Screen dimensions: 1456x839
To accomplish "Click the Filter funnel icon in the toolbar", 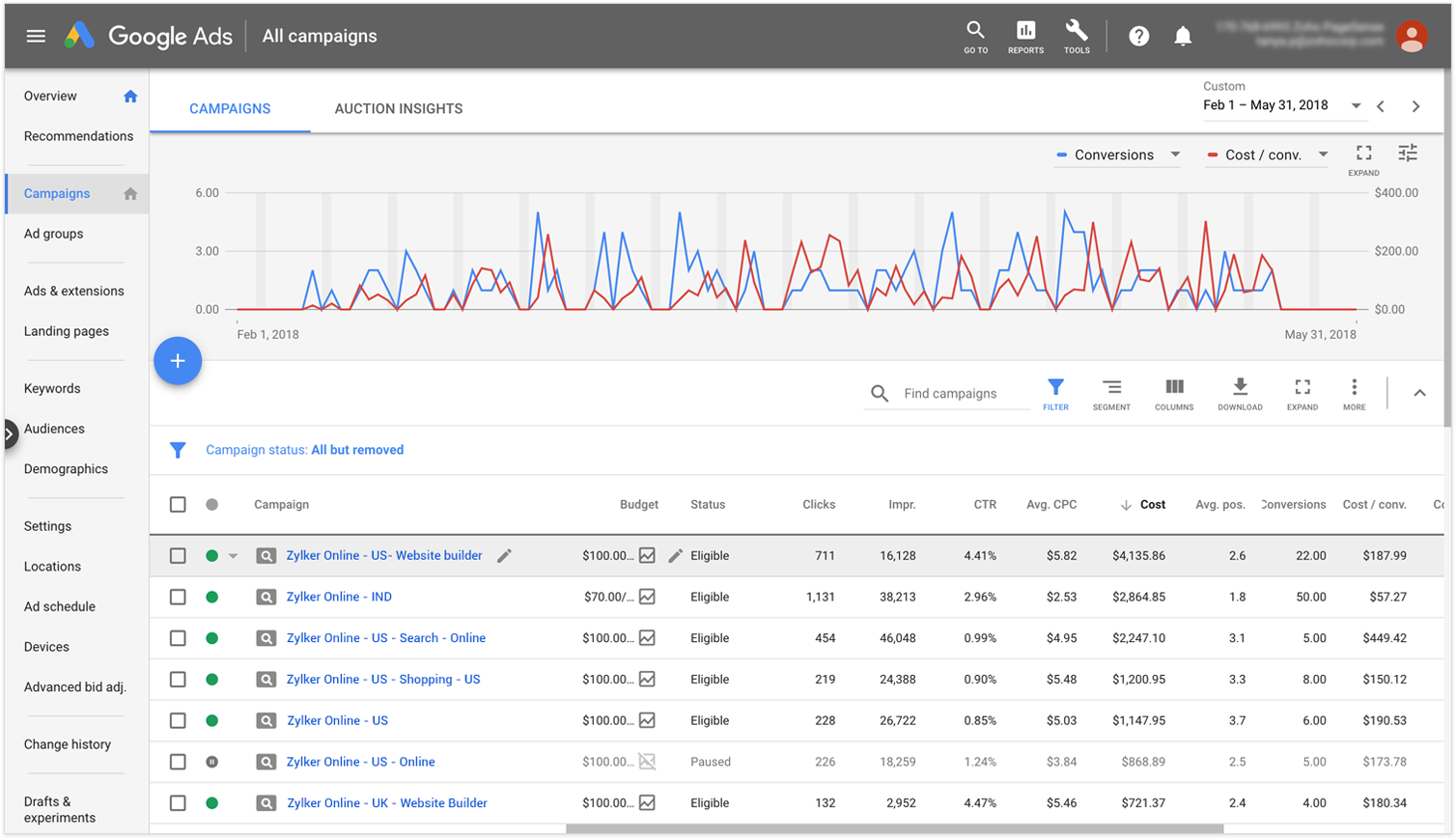I will click(1055, 394).
